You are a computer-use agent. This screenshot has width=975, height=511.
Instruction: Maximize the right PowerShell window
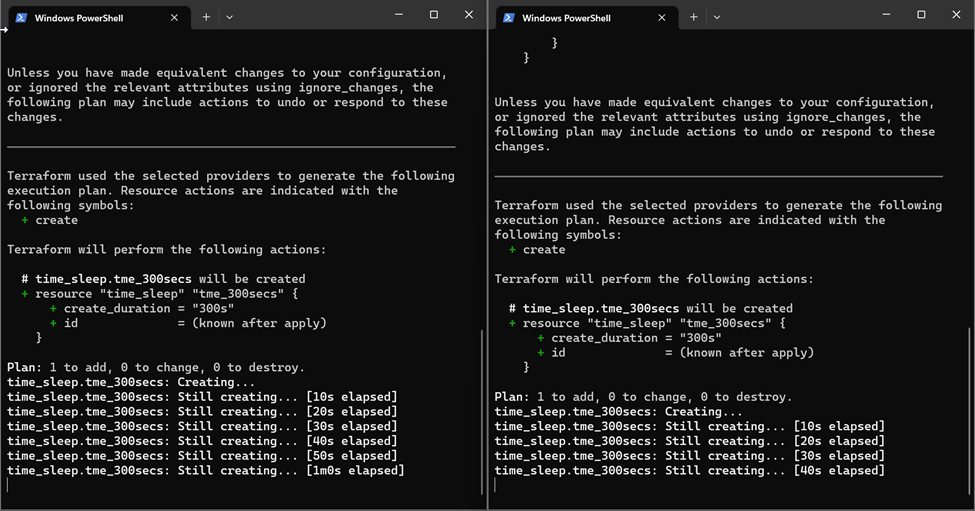click(922, 14)
